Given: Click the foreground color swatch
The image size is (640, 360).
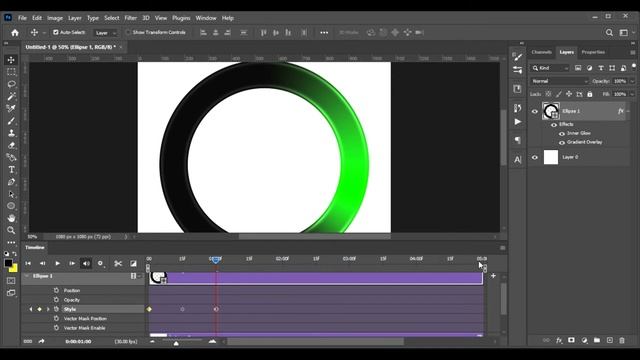Looking at the screenshot, I should point(8,263).
